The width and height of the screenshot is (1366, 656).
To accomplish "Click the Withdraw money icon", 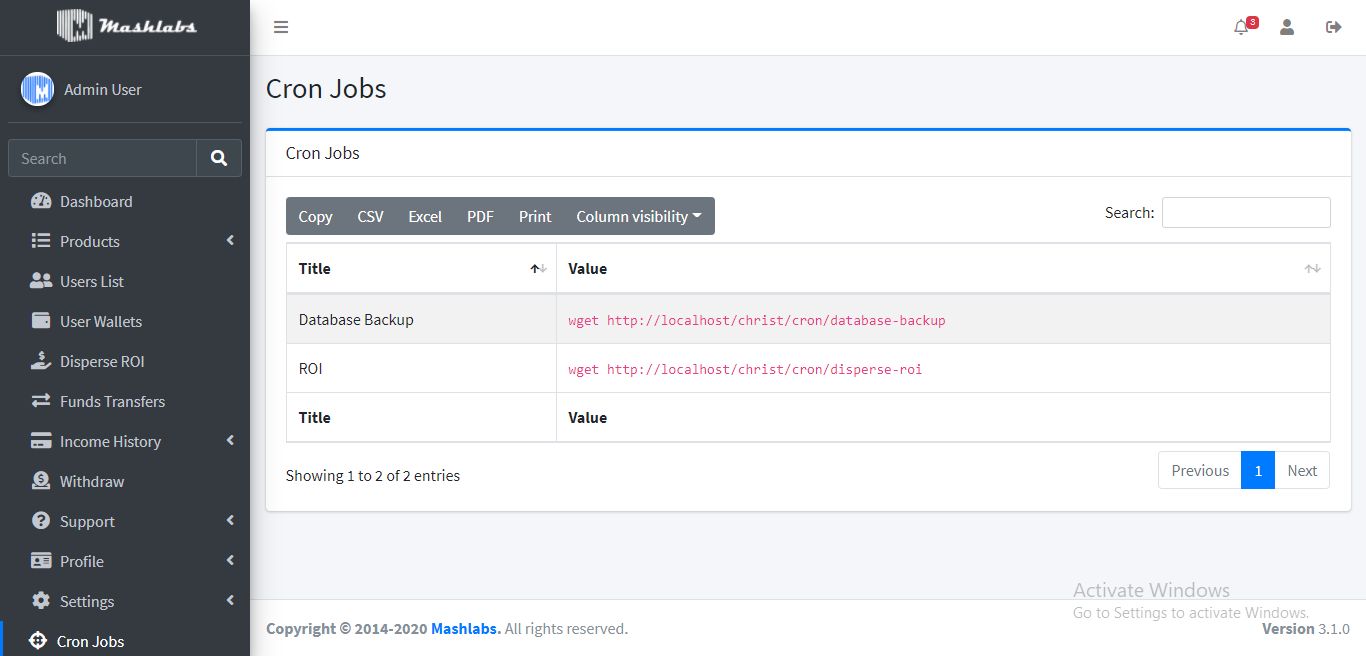I will coord(41,481).
